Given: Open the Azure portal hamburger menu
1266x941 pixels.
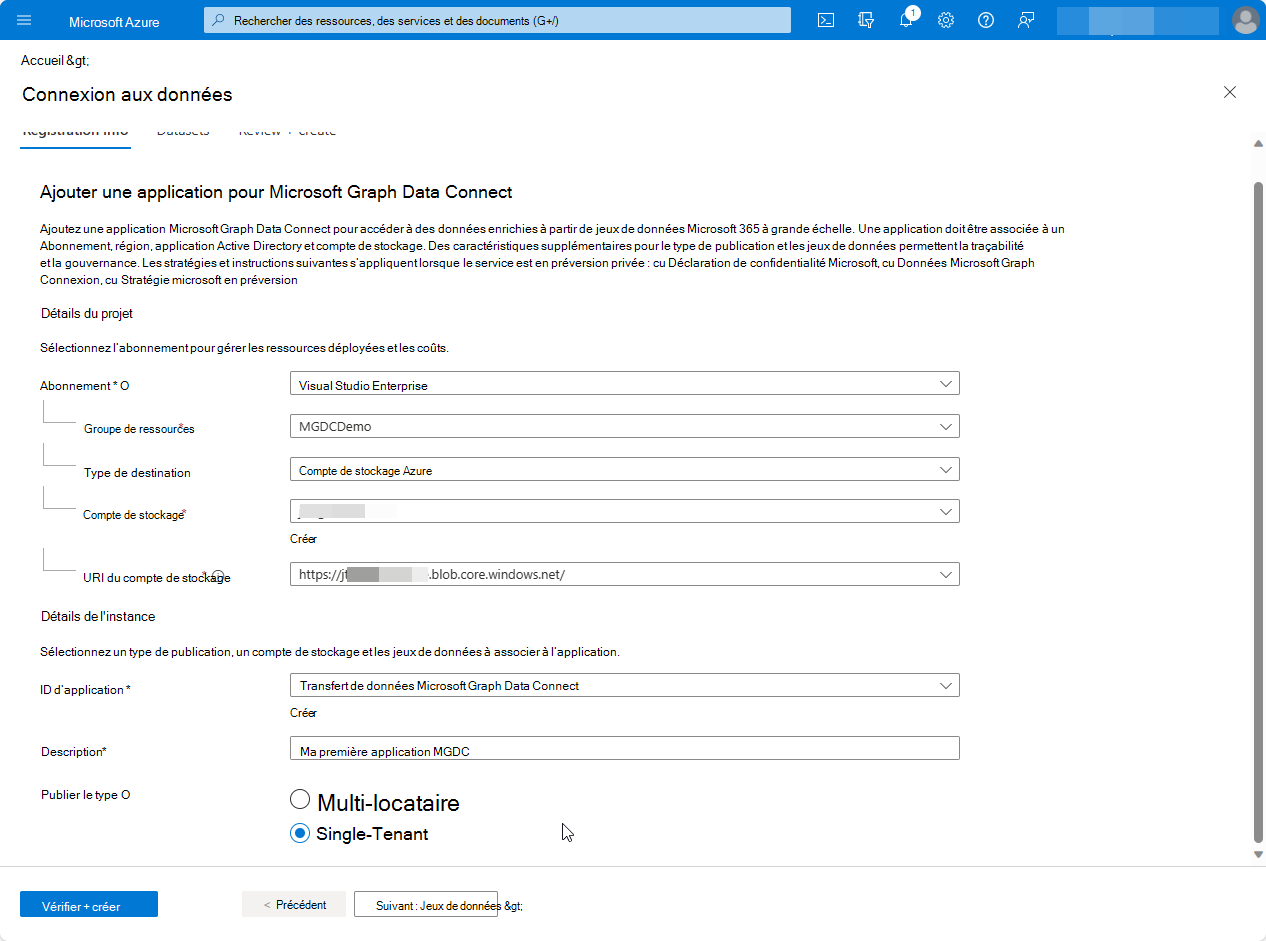Looking at the screenshot, I should pos(24,19).
